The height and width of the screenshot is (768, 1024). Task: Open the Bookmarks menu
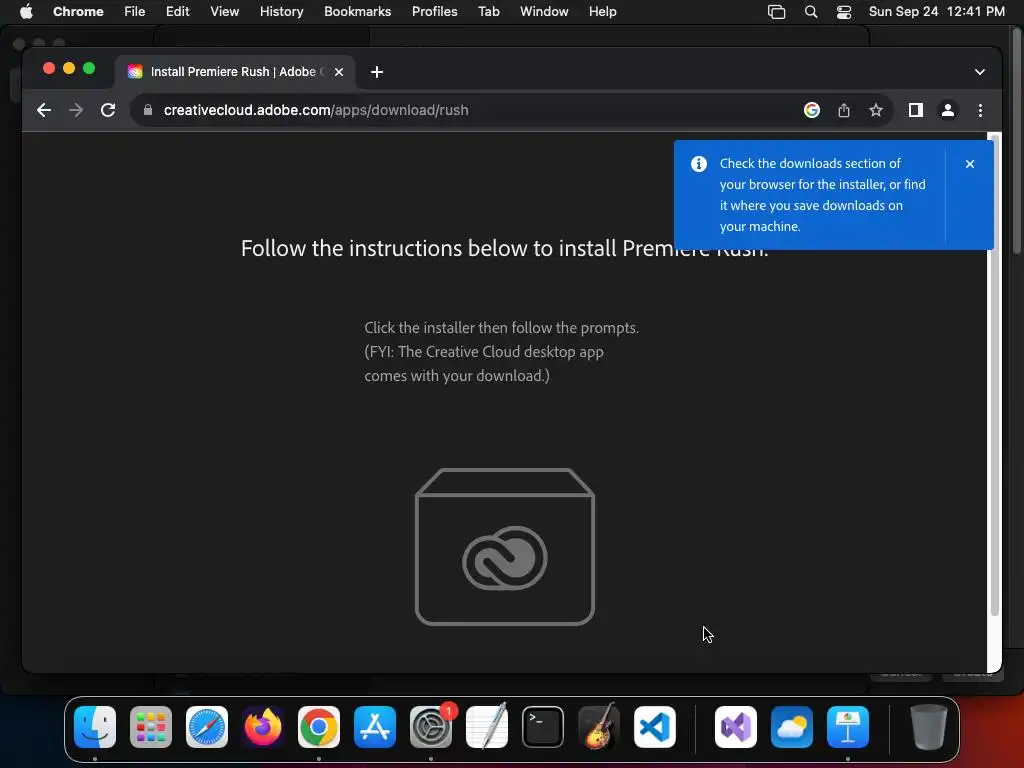tap(357, 12)
